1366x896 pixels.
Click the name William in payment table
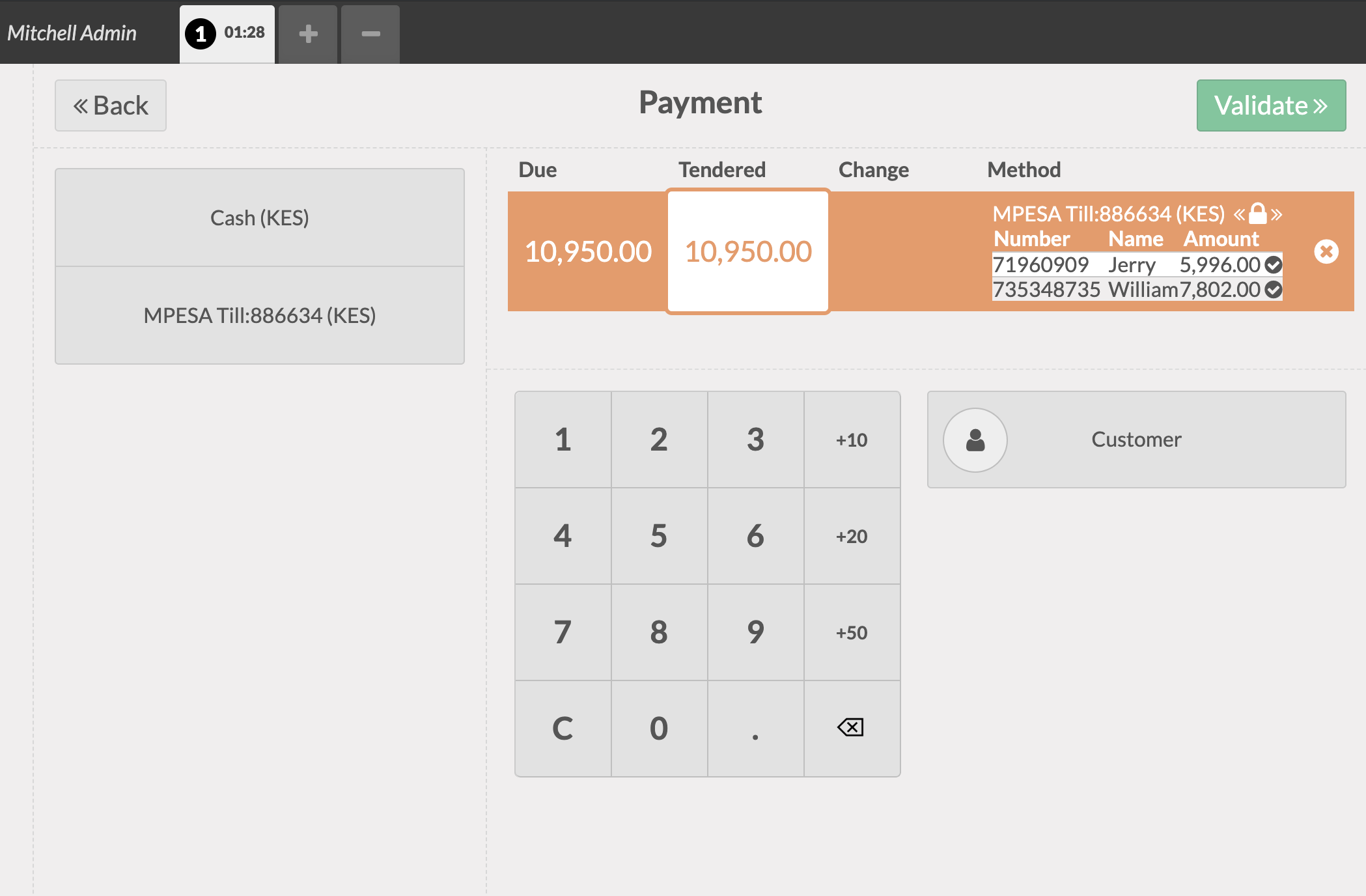pyautogui.click(x=1143, y=290)
